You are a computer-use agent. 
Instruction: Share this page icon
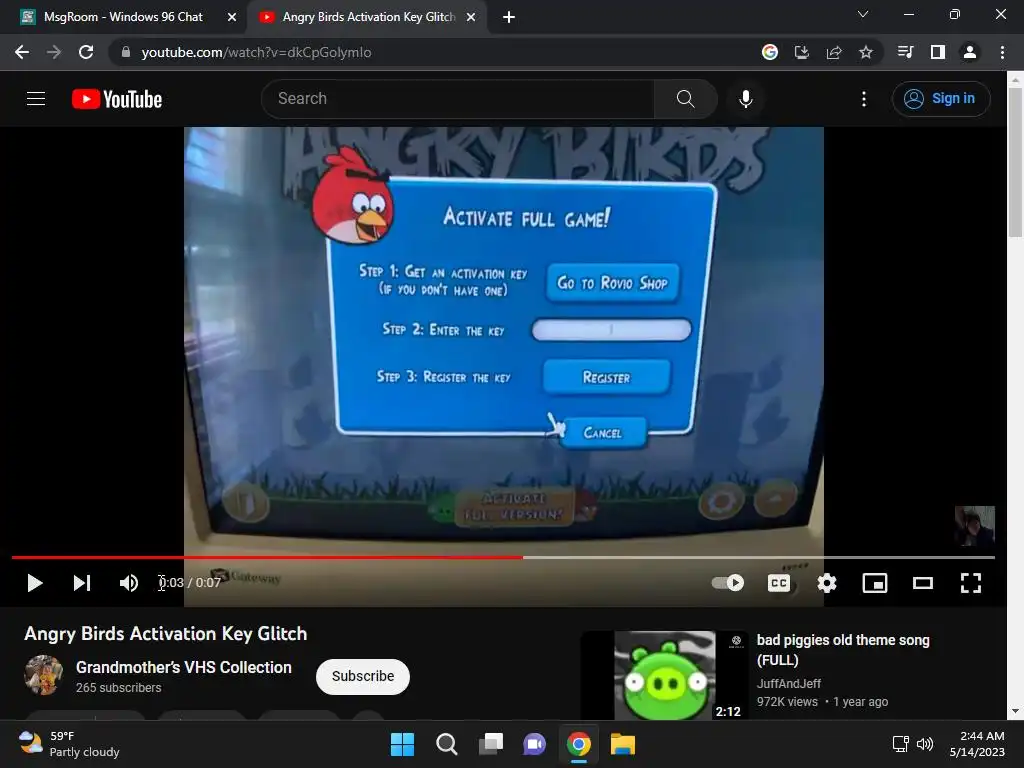coord(834,52)
